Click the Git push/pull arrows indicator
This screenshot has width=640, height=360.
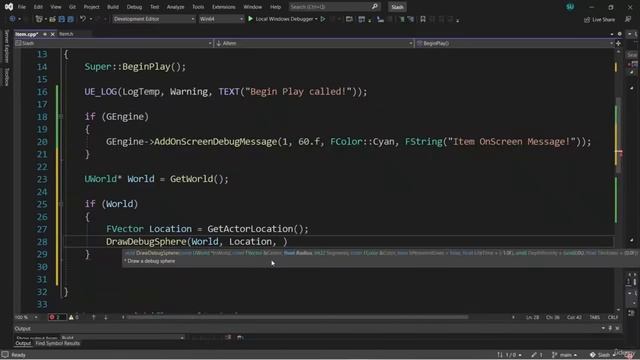tap(509, 355)
